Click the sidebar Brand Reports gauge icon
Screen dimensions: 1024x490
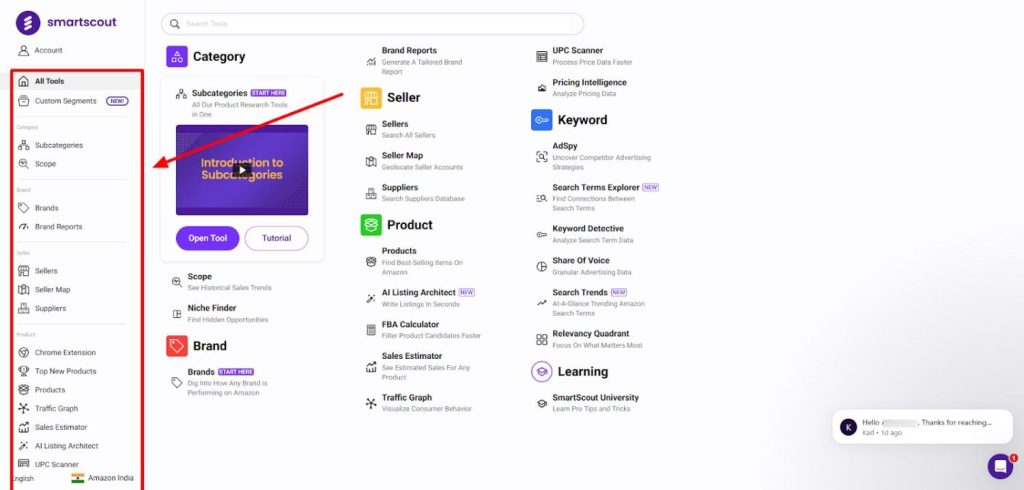(24, 227)
